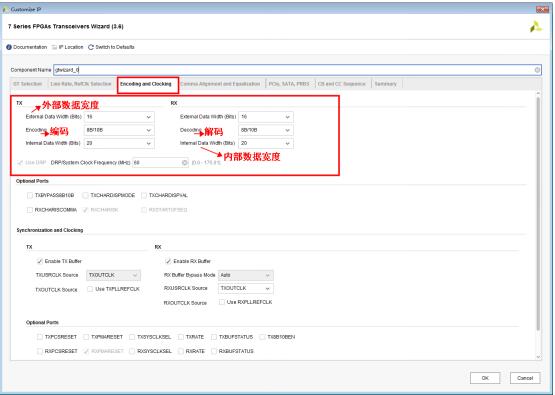The image size is (555, 395).
Task: Uncheck Enable RX Buffer
Action: (x=168, y=261)
